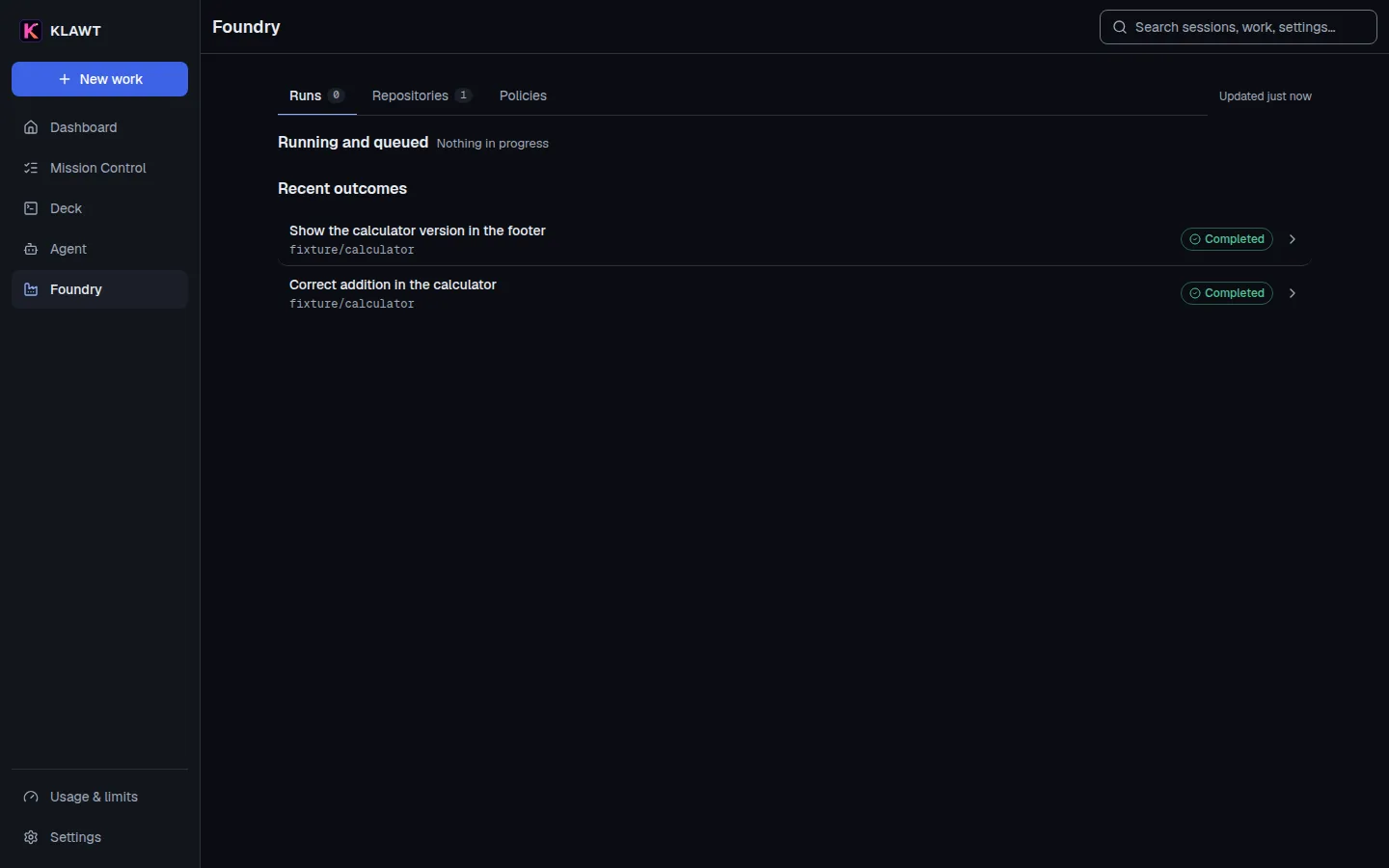Open the Repositories tab

pyautogui.click(x=422, y=95)
